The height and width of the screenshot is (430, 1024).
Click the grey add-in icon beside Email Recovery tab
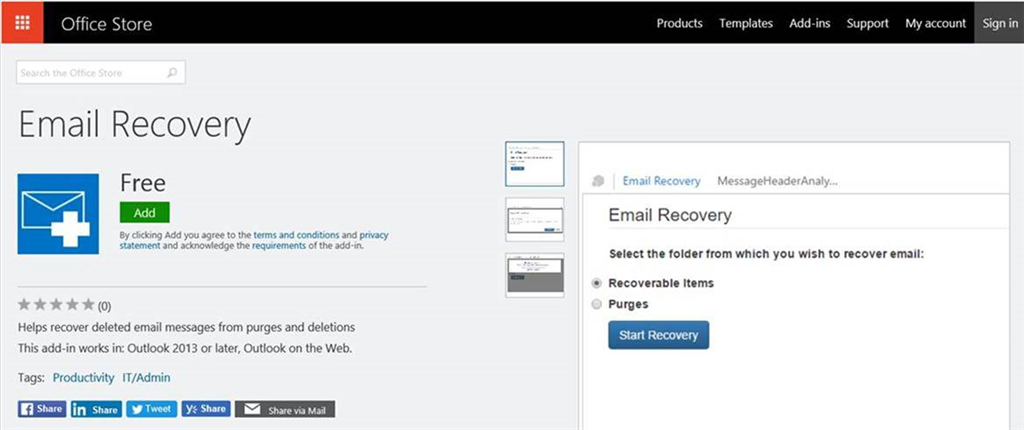(598, 181)
